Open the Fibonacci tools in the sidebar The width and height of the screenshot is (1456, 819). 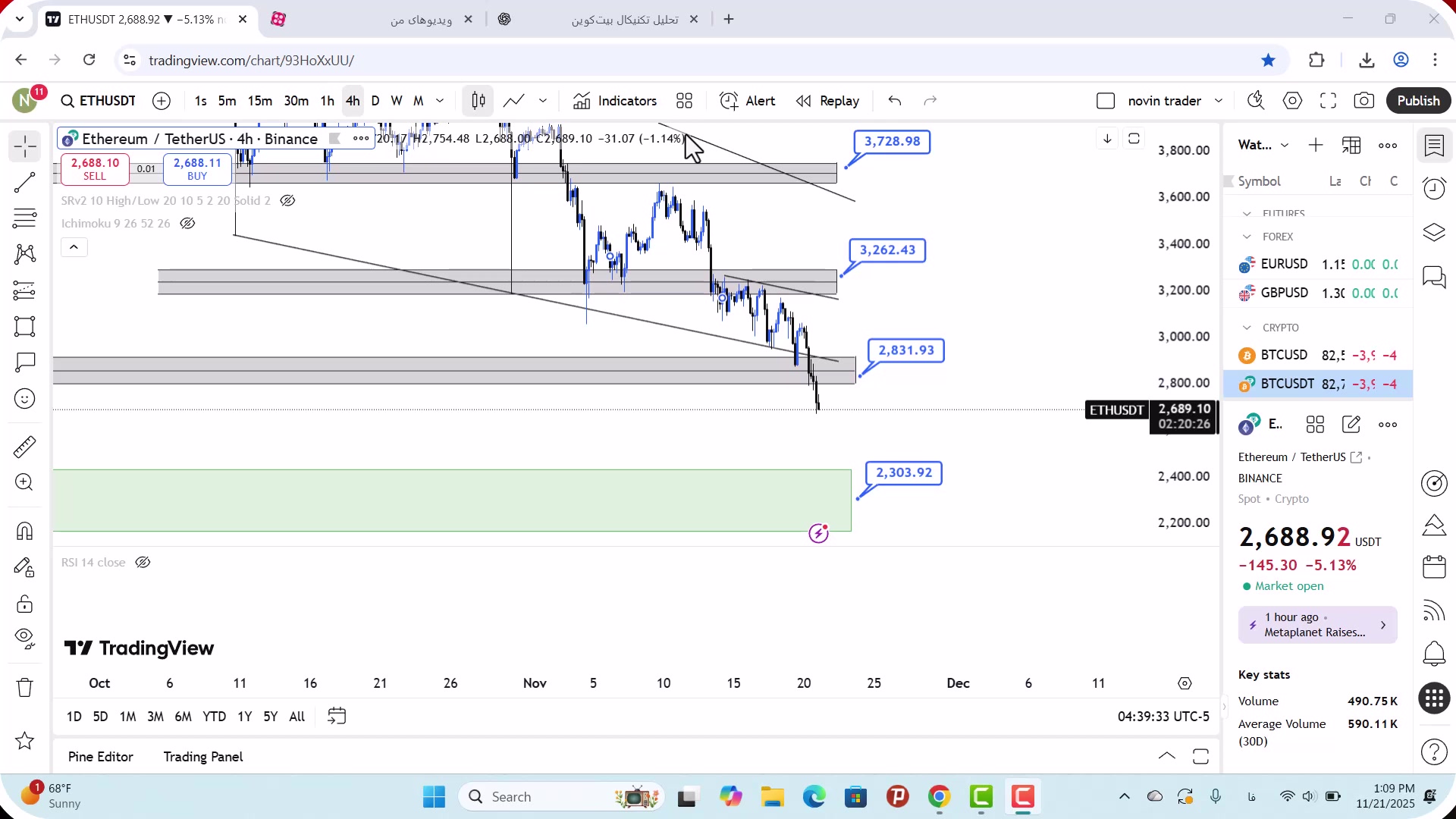[25, 218]
